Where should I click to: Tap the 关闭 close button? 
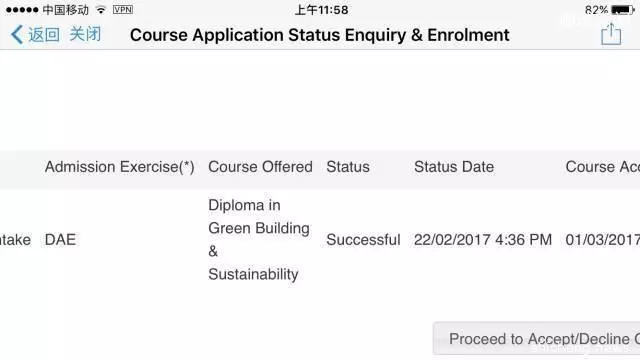coord(85,34)
